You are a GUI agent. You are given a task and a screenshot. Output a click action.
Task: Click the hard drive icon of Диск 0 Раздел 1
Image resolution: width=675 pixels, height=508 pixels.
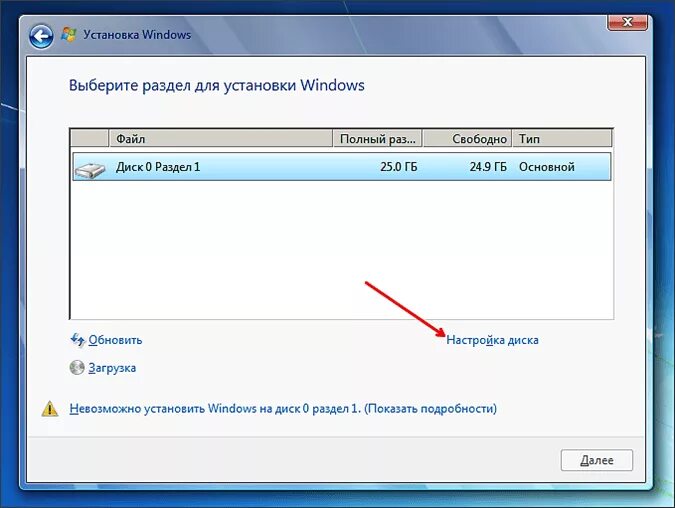pyautogui.click(x=90, y=170)
